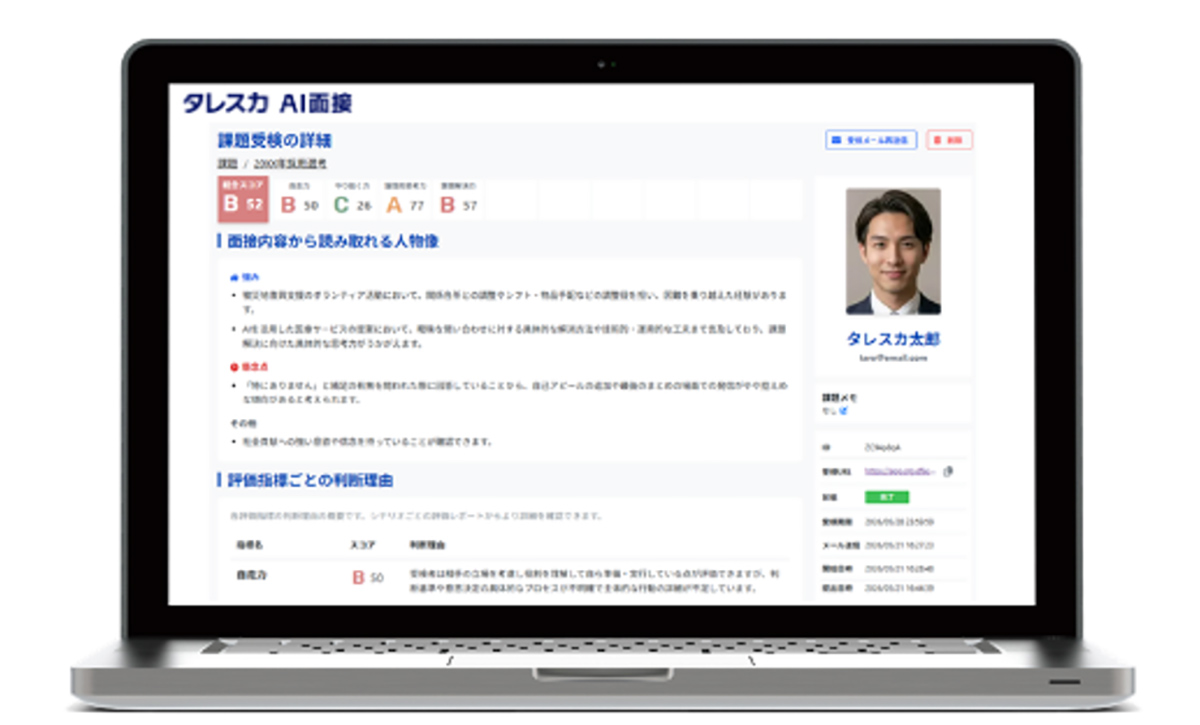
Task: Click the 課題受検の詳細 page title
Action: tap(275, 141)
